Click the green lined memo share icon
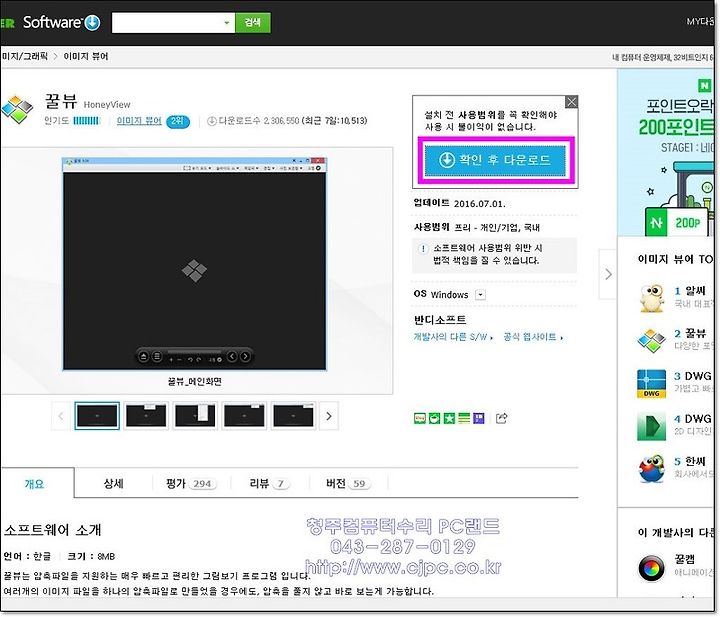 coord(464,418)
